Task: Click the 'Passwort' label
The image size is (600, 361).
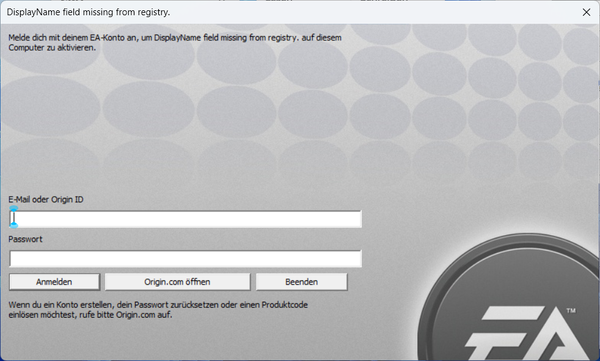Action: click(25, 239)
